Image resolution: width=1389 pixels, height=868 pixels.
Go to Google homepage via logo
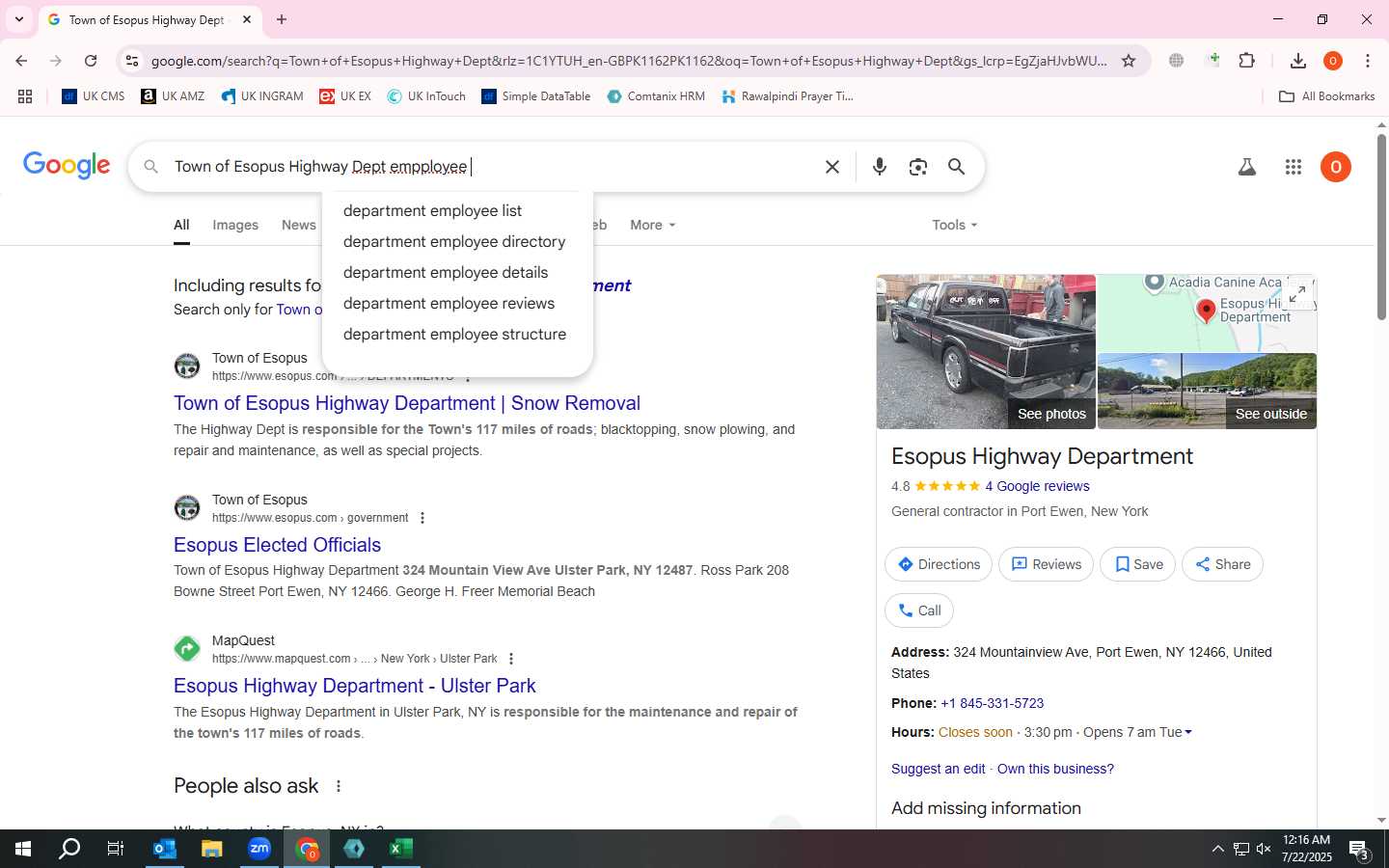[x=67, y=166]
